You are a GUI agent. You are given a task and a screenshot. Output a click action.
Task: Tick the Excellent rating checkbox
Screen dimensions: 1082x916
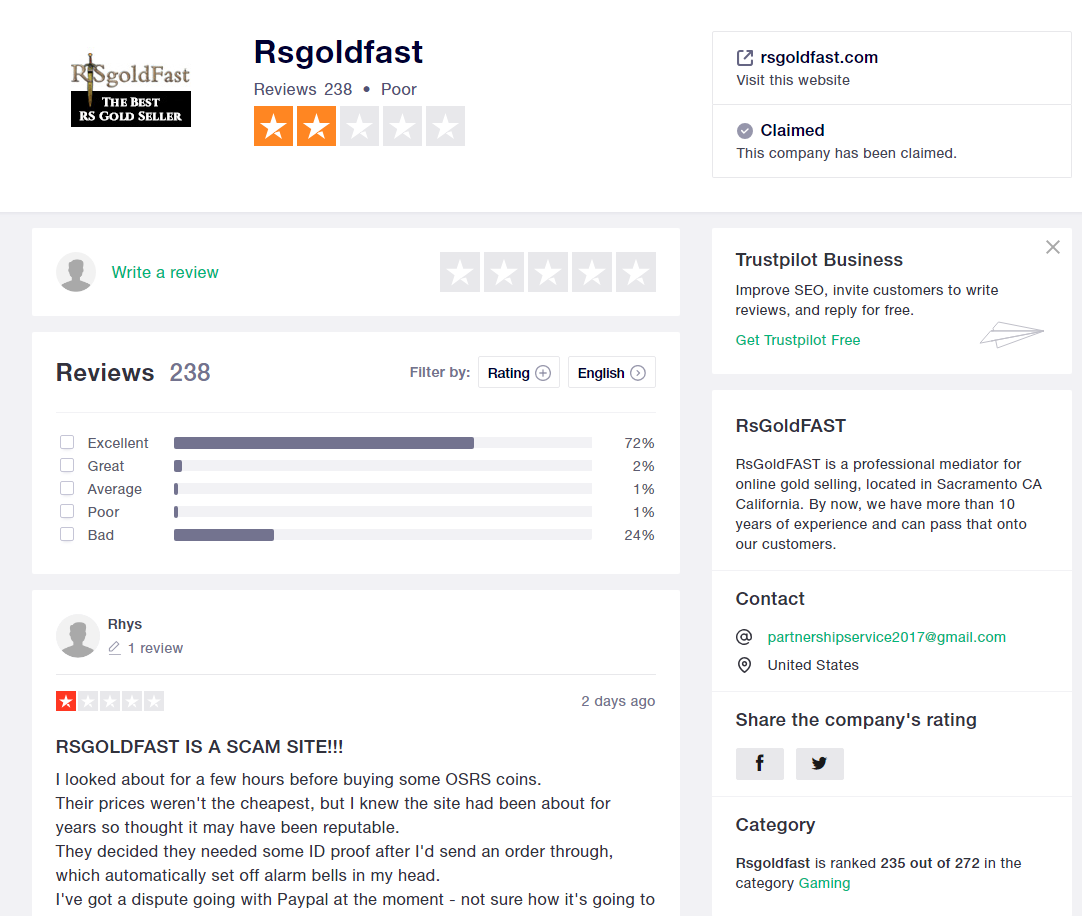[x=67, y=442]
